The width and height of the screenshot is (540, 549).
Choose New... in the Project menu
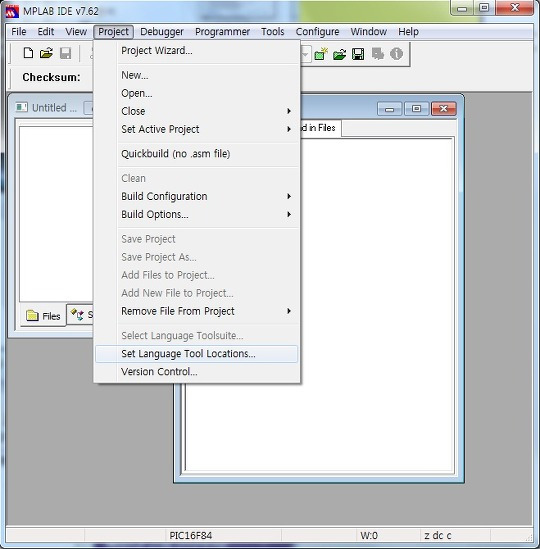[x=197, y=75]
